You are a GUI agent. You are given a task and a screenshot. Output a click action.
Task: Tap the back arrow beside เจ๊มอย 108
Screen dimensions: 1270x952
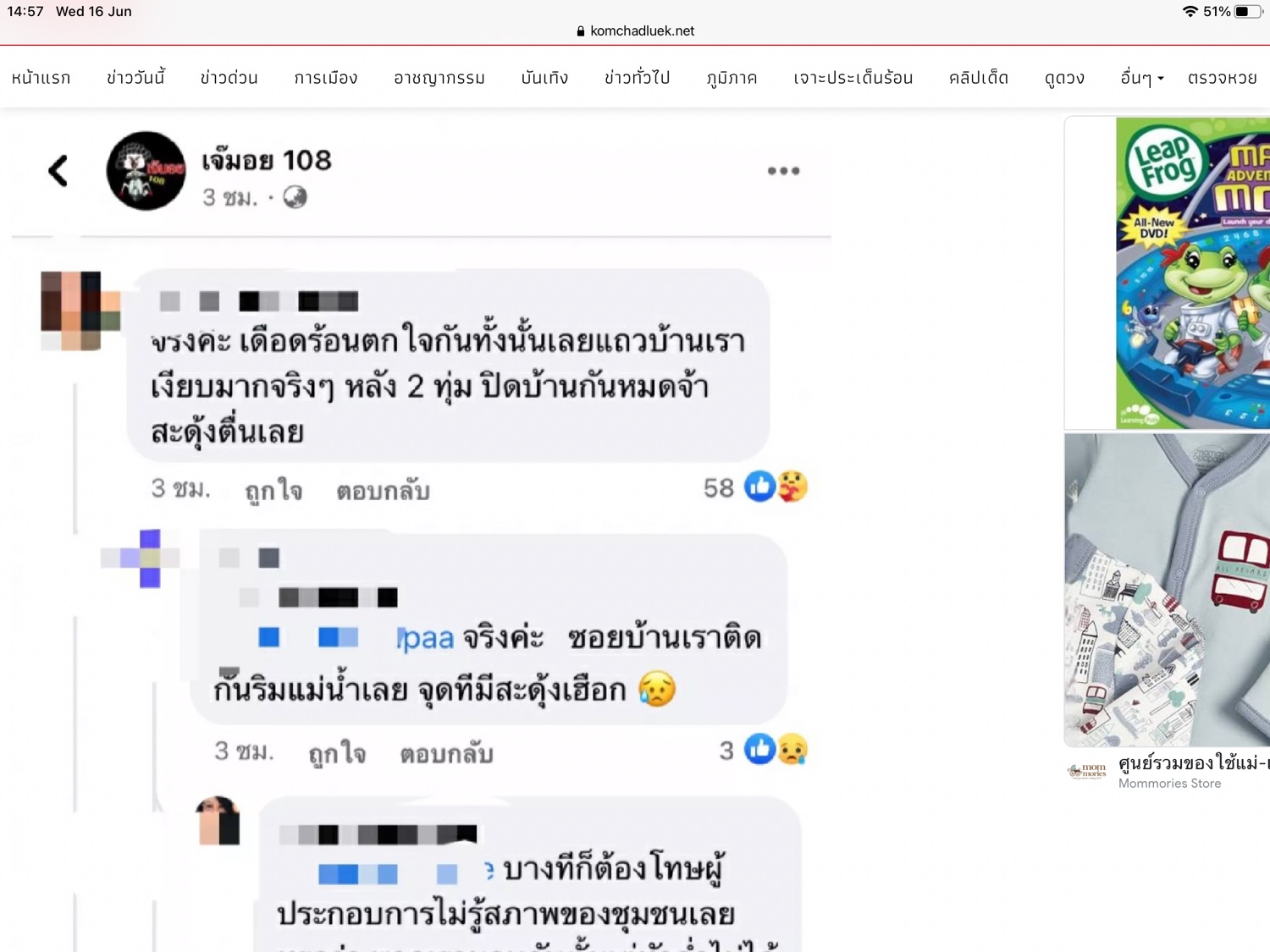point(58,171)
